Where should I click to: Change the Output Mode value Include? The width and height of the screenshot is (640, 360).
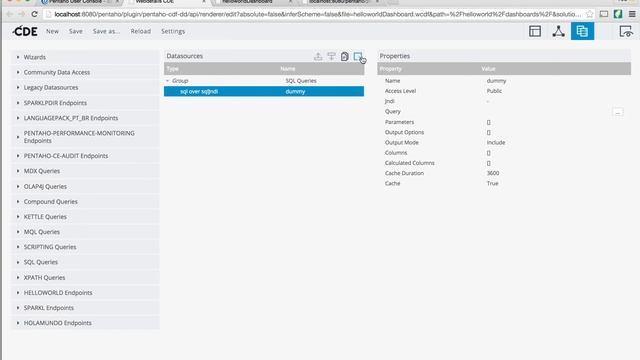click(x=496, y=142)
